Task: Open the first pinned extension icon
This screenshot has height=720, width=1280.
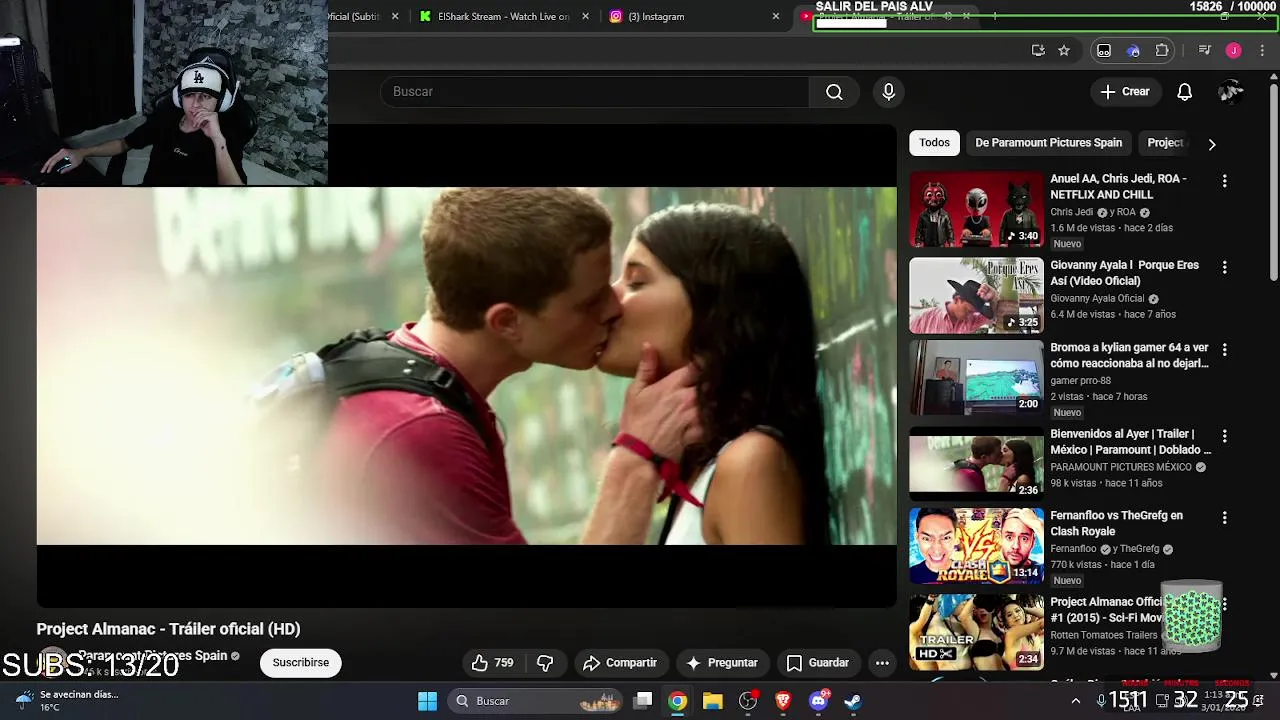Action: pyautogui.click(x=1104, y=50)
